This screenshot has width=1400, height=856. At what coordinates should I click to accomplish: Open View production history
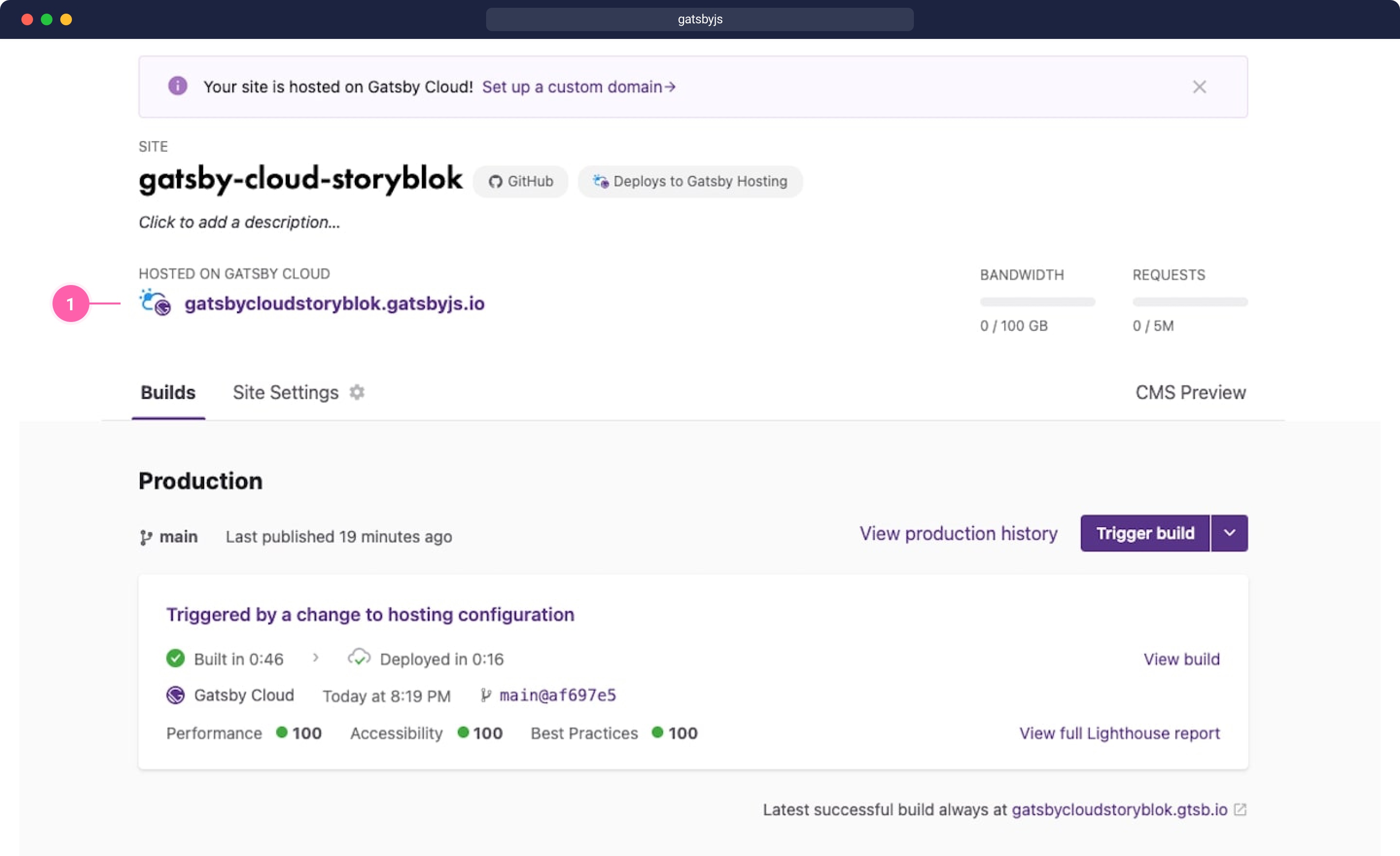pos(959,534)
